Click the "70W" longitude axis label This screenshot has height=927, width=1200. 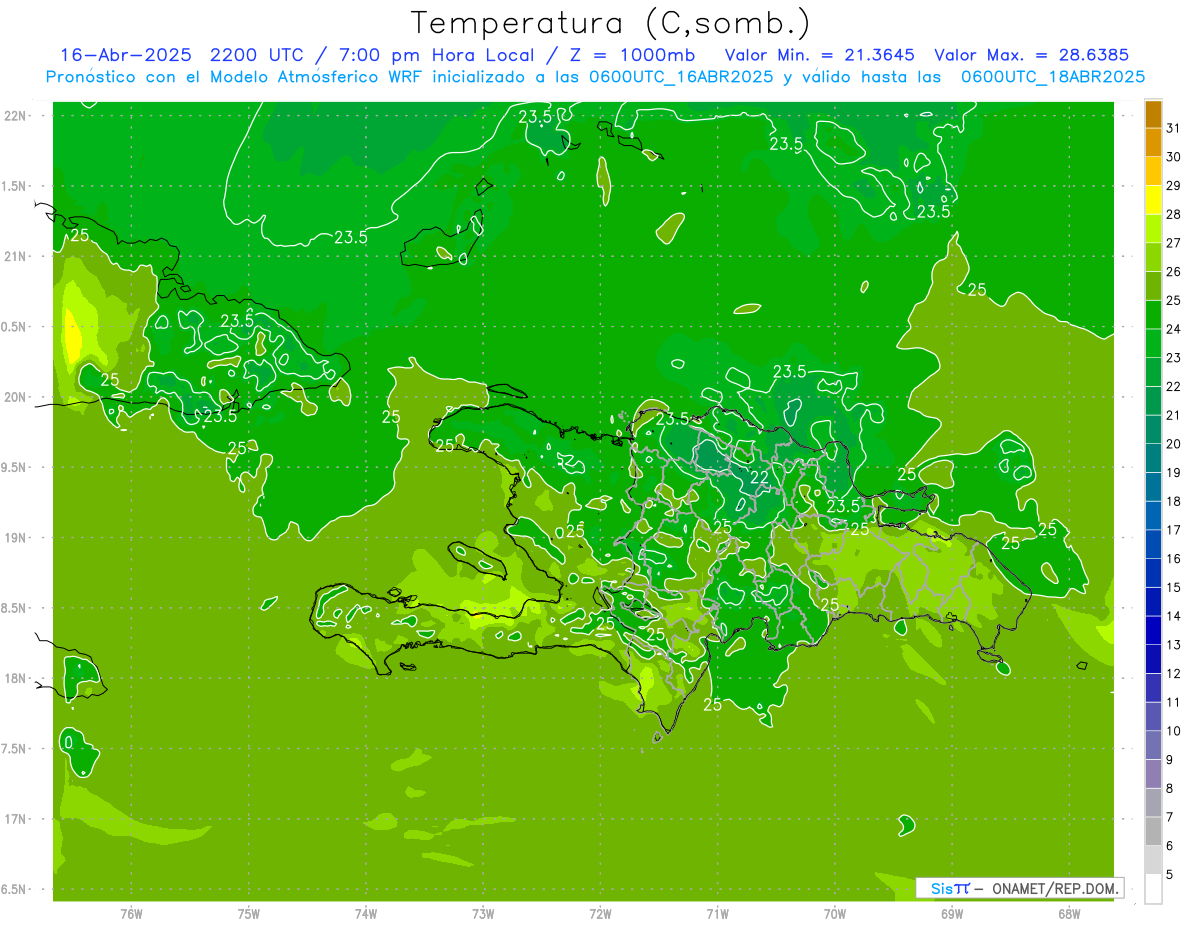(835, 913)
